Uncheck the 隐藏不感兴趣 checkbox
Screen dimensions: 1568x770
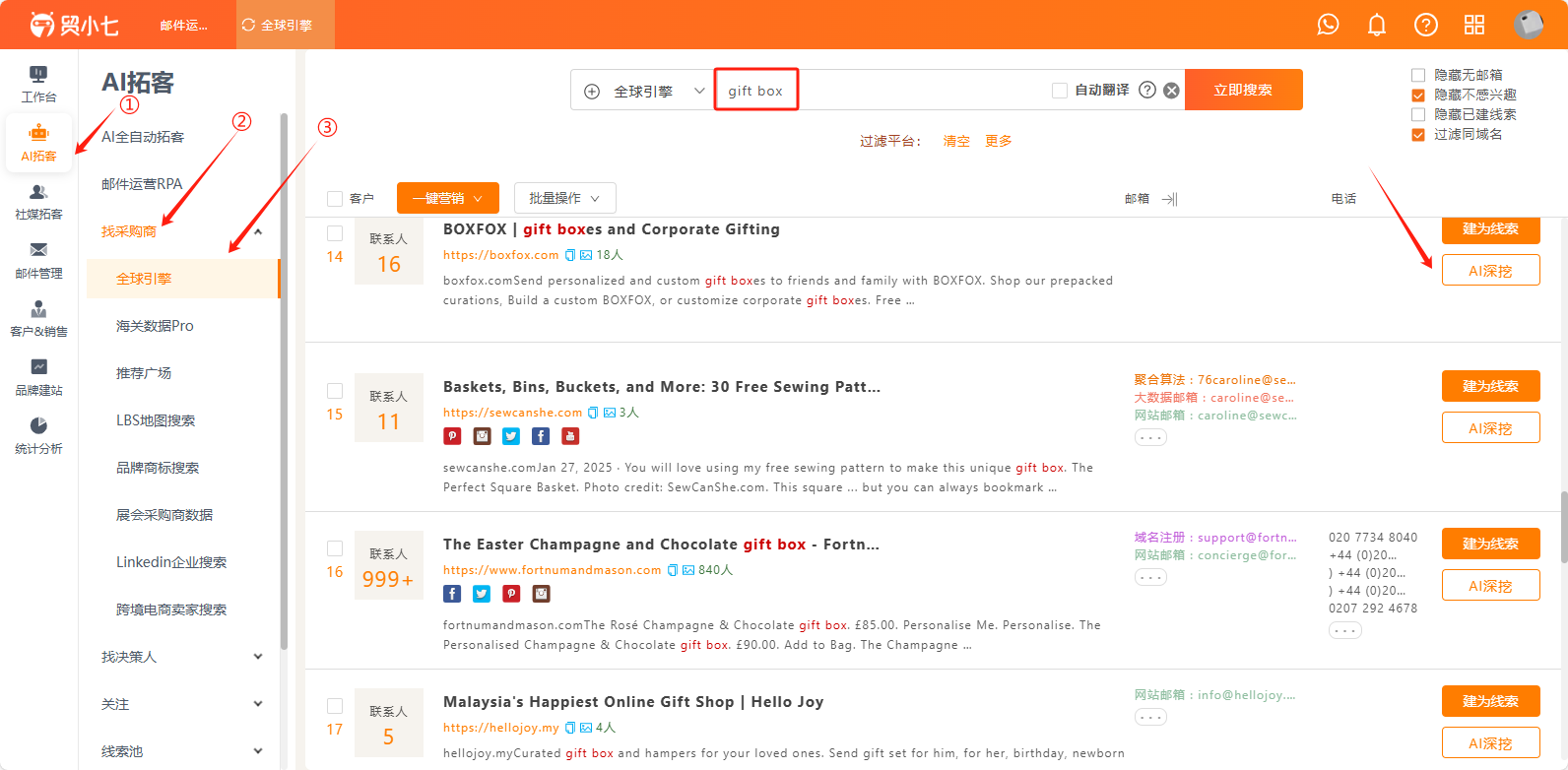click(1418, 95)
